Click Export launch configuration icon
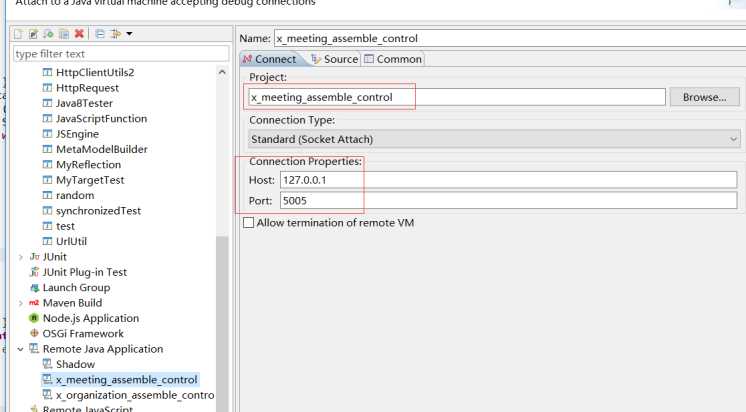 point(48,34)
